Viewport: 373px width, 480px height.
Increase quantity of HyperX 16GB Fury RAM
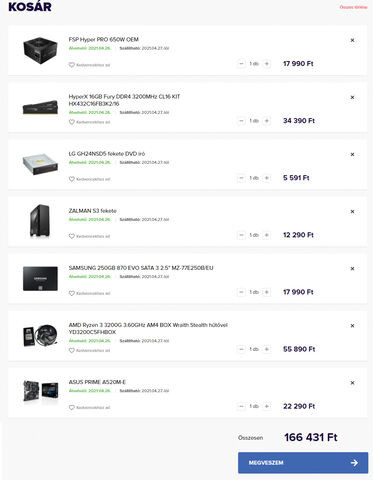tap(267, 121)
